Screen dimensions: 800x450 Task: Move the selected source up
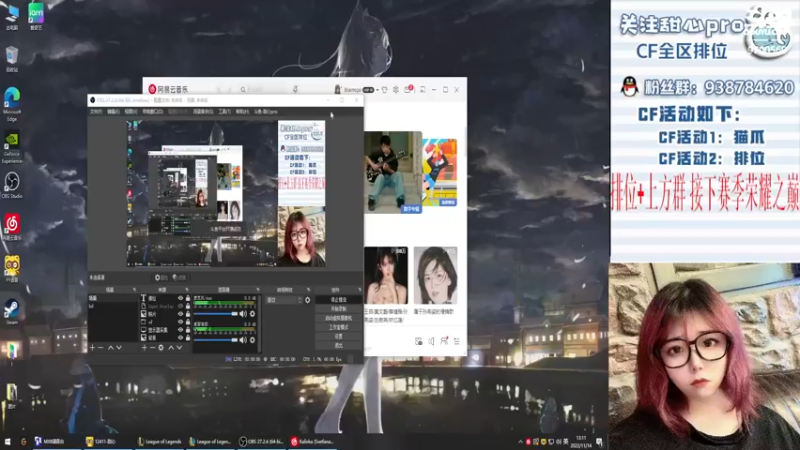171,347
